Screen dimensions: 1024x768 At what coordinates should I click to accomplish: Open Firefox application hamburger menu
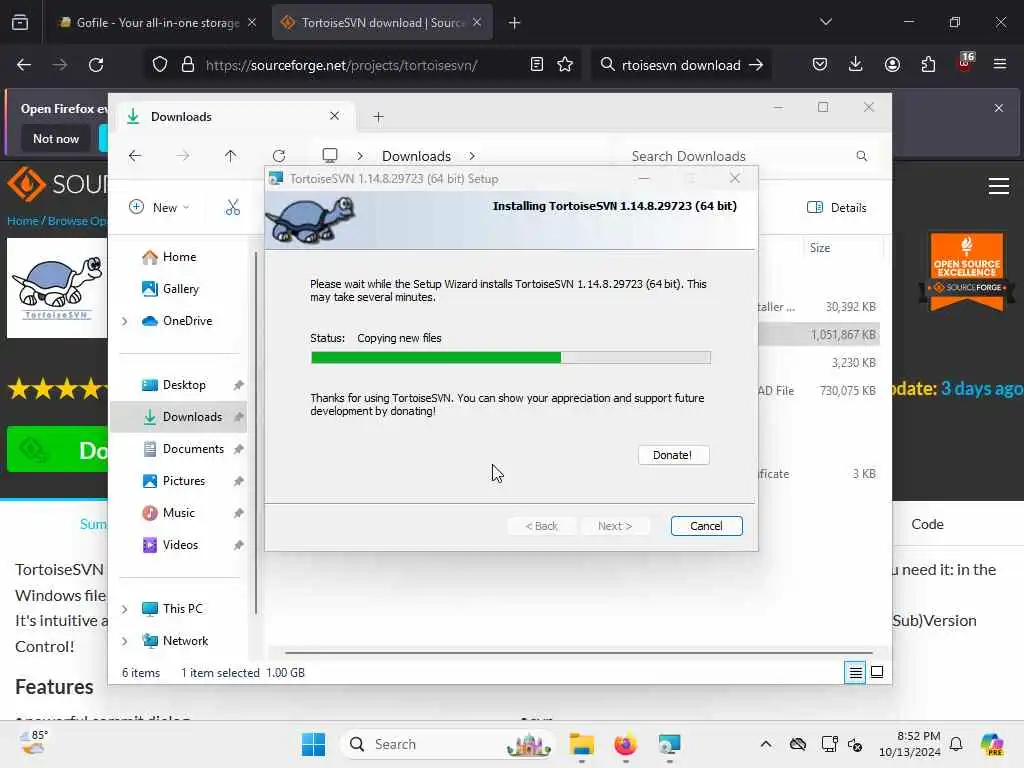tap(1000, 65)
